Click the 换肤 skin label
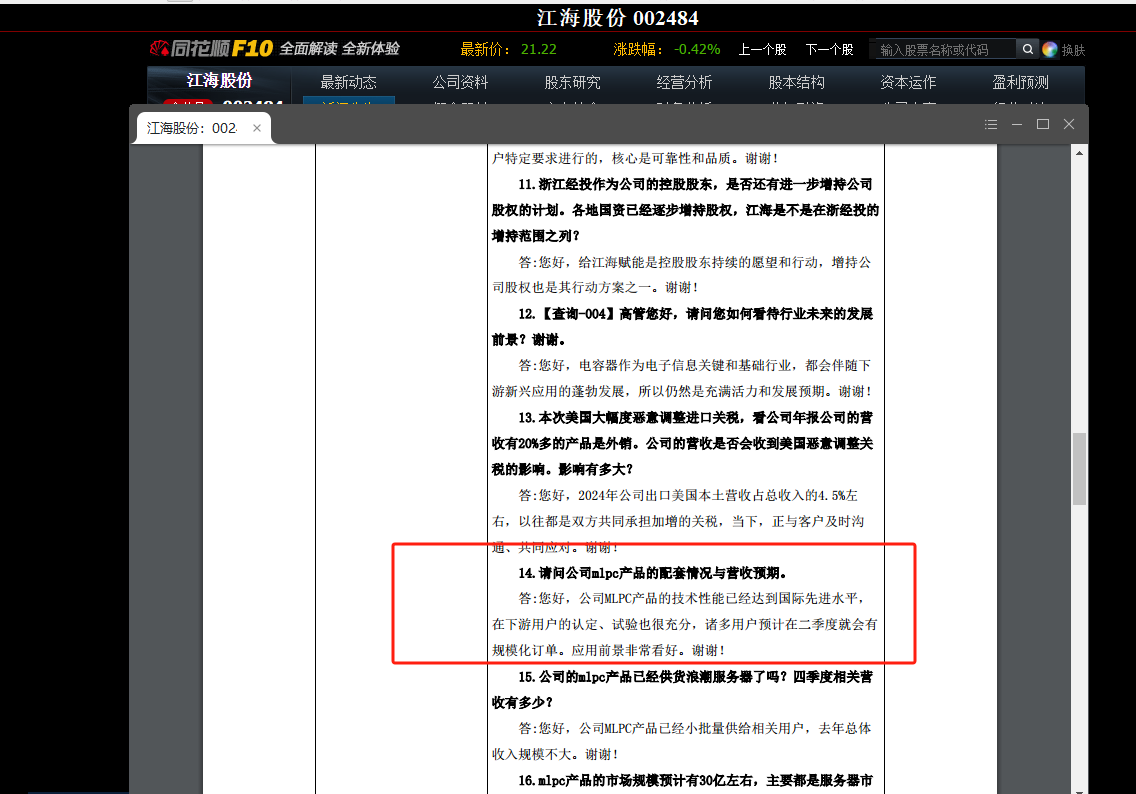1136x794 pixels. (1073, 50)
